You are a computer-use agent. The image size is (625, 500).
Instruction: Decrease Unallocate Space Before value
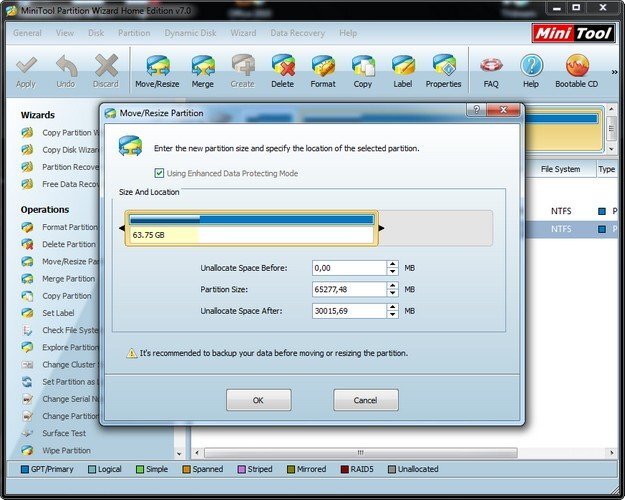point(393,272)
